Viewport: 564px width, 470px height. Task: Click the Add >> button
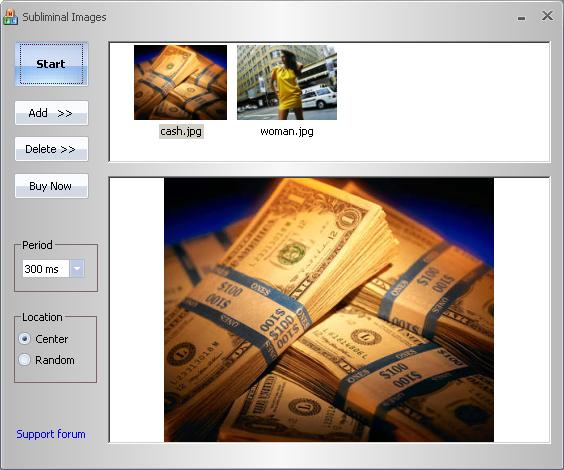click(x=51, y=113)
